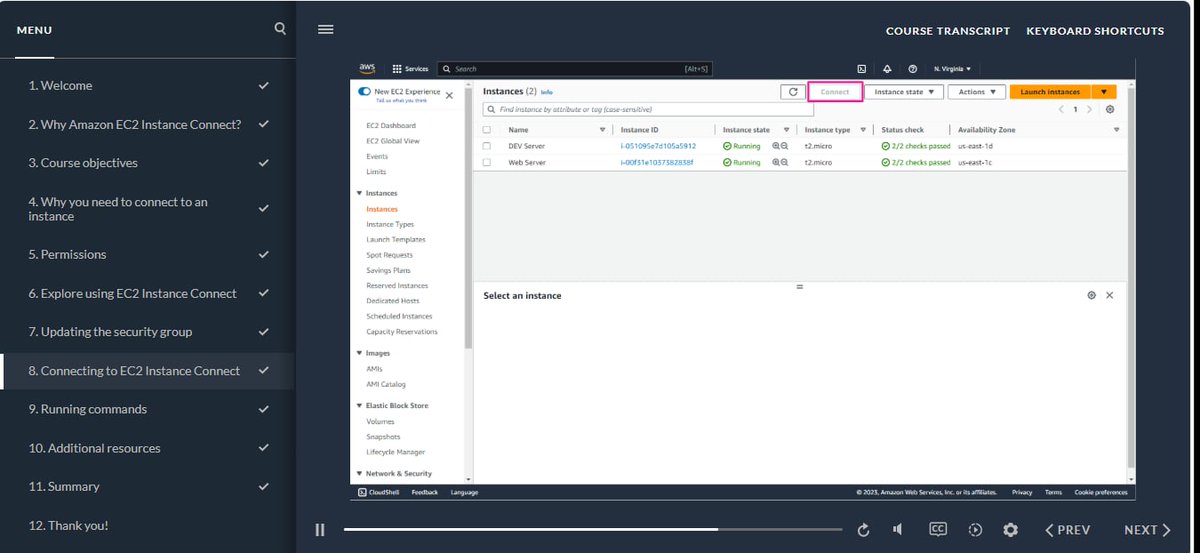Sort by the Name column arrow

(x=602, y=130)
